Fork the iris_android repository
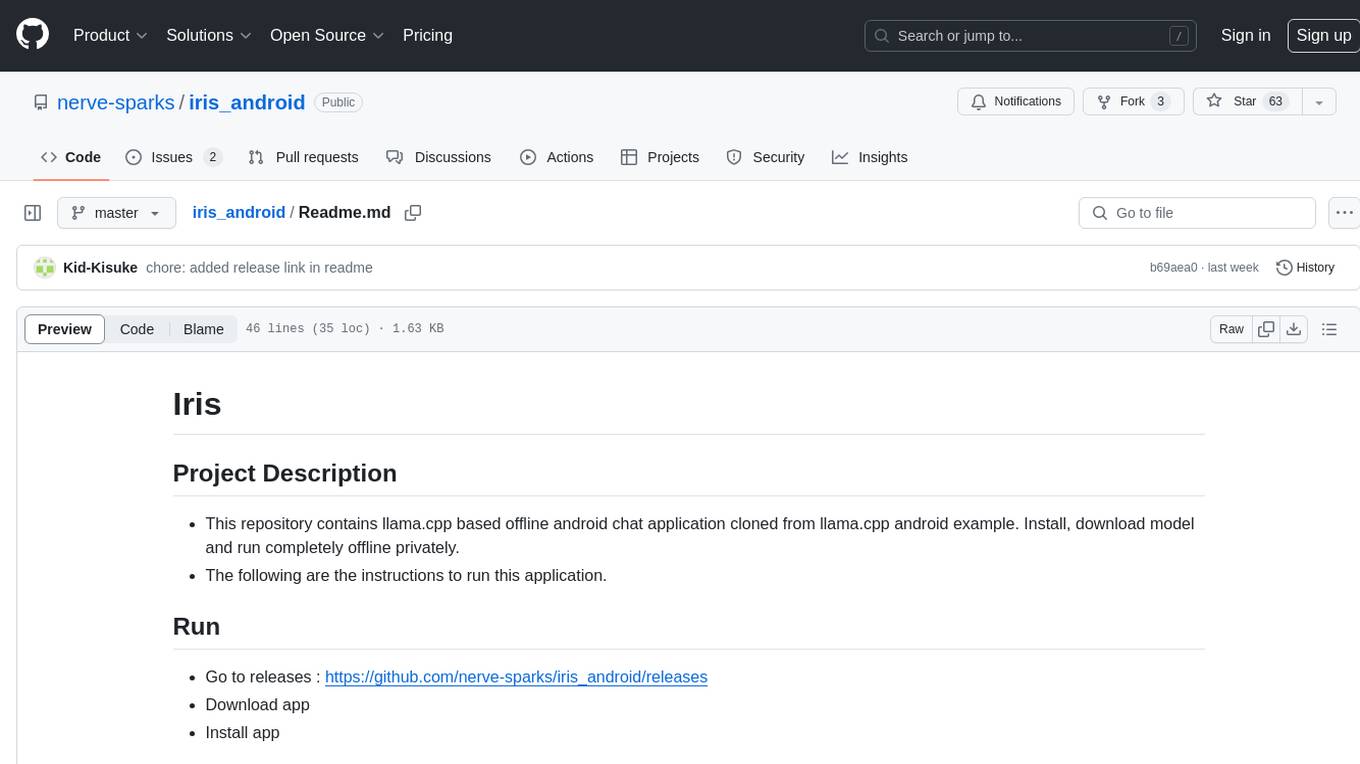The width and height of the screenshot is (1360, 764). click(x=1133, y=102)
